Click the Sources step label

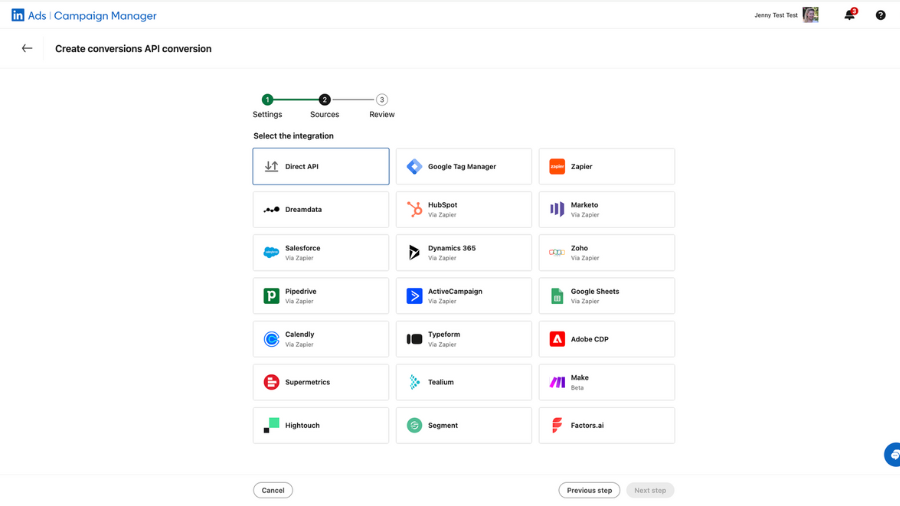tap(324, 114)
